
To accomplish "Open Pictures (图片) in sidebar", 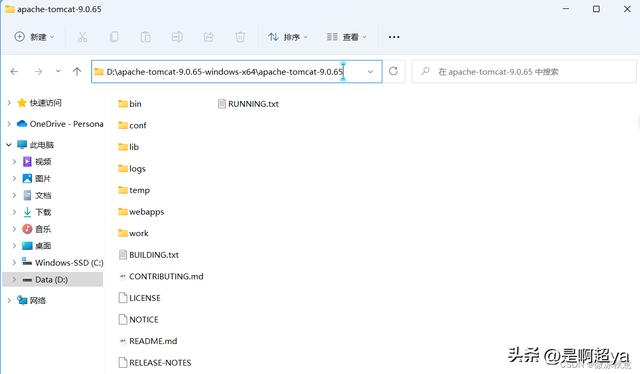I will click(37, 178).
